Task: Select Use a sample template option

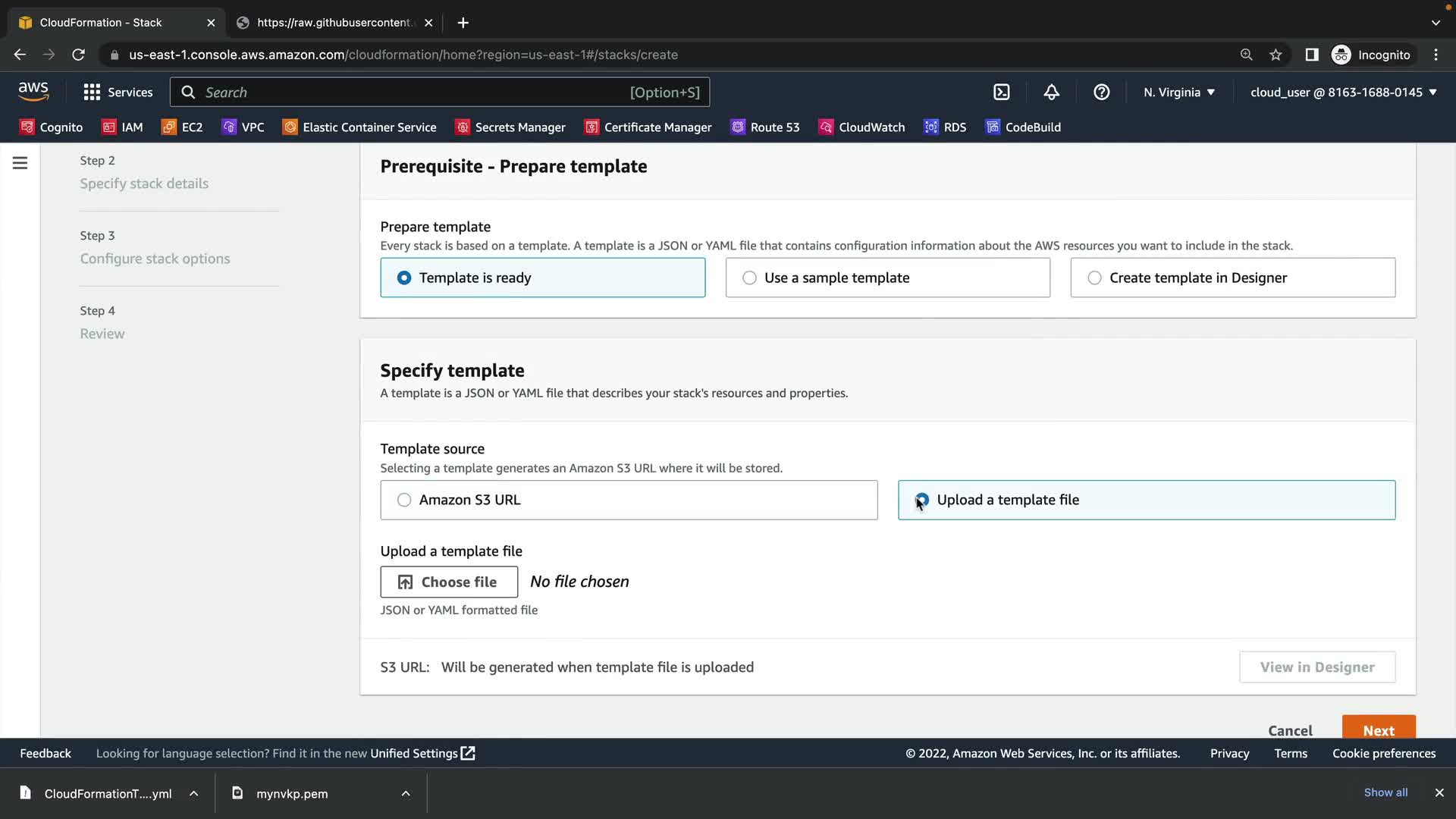Action: click(x=749, y=278)
